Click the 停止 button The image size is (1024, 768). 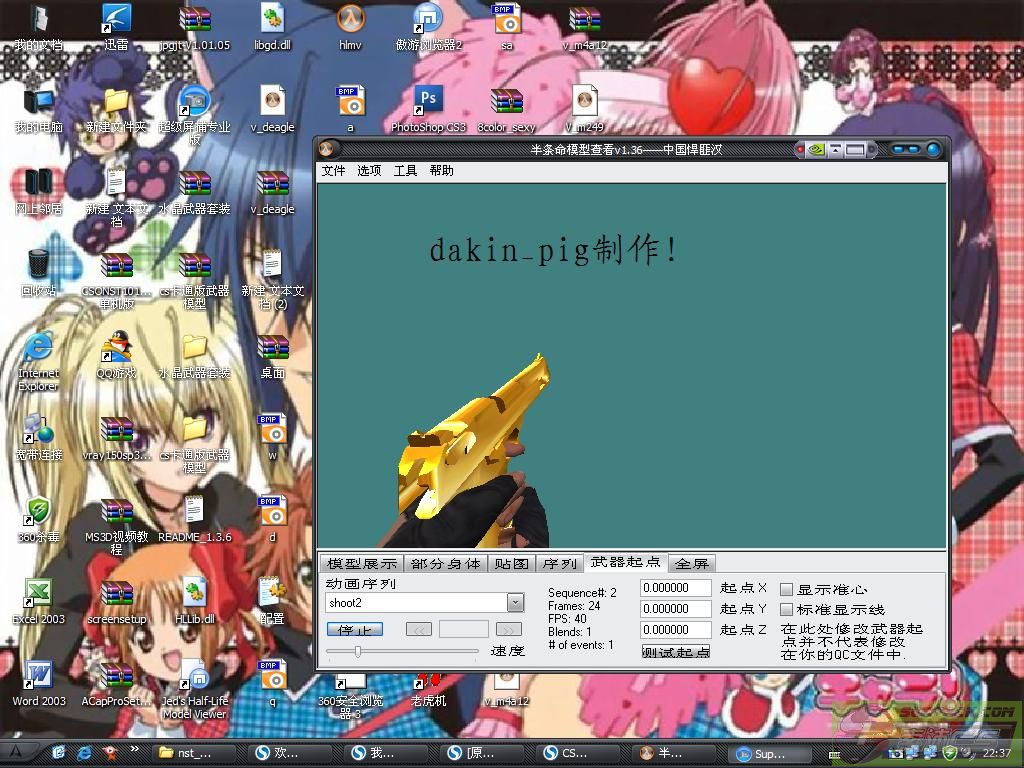[x=355, y=630]
